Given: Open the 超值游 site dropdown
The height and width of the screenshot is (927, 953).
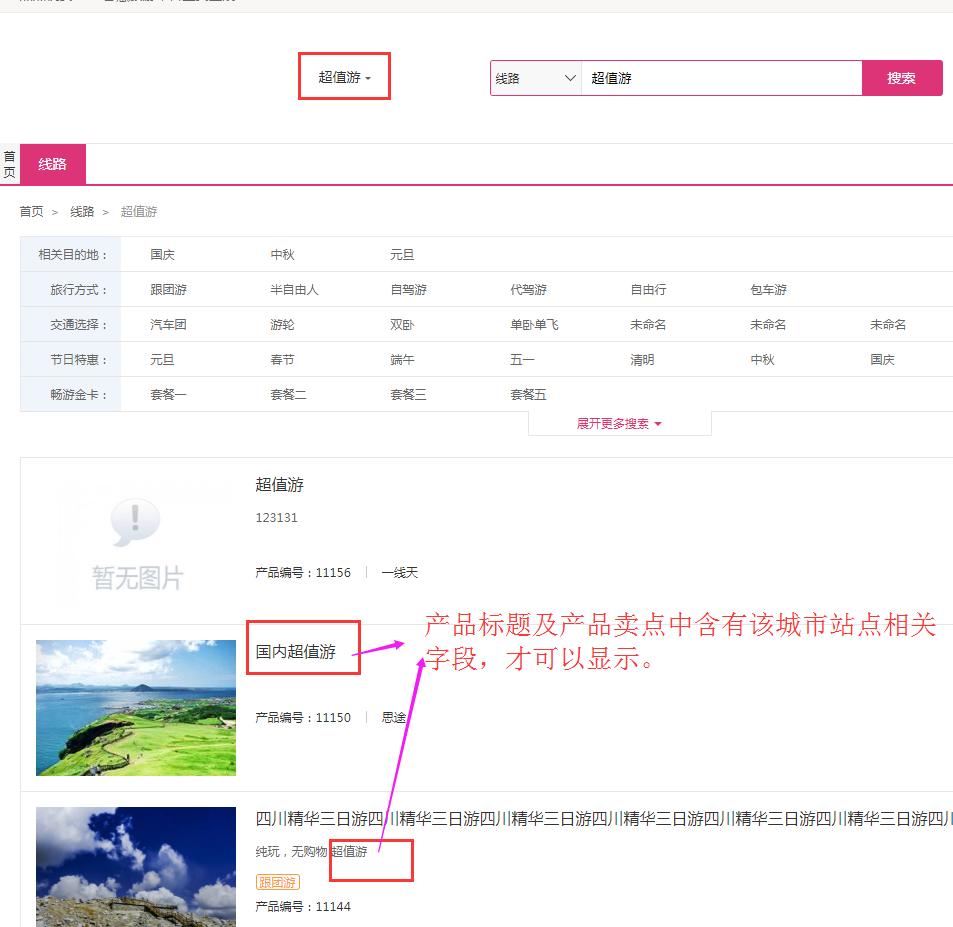Looking at the screenshot, I should click(344, 77).
